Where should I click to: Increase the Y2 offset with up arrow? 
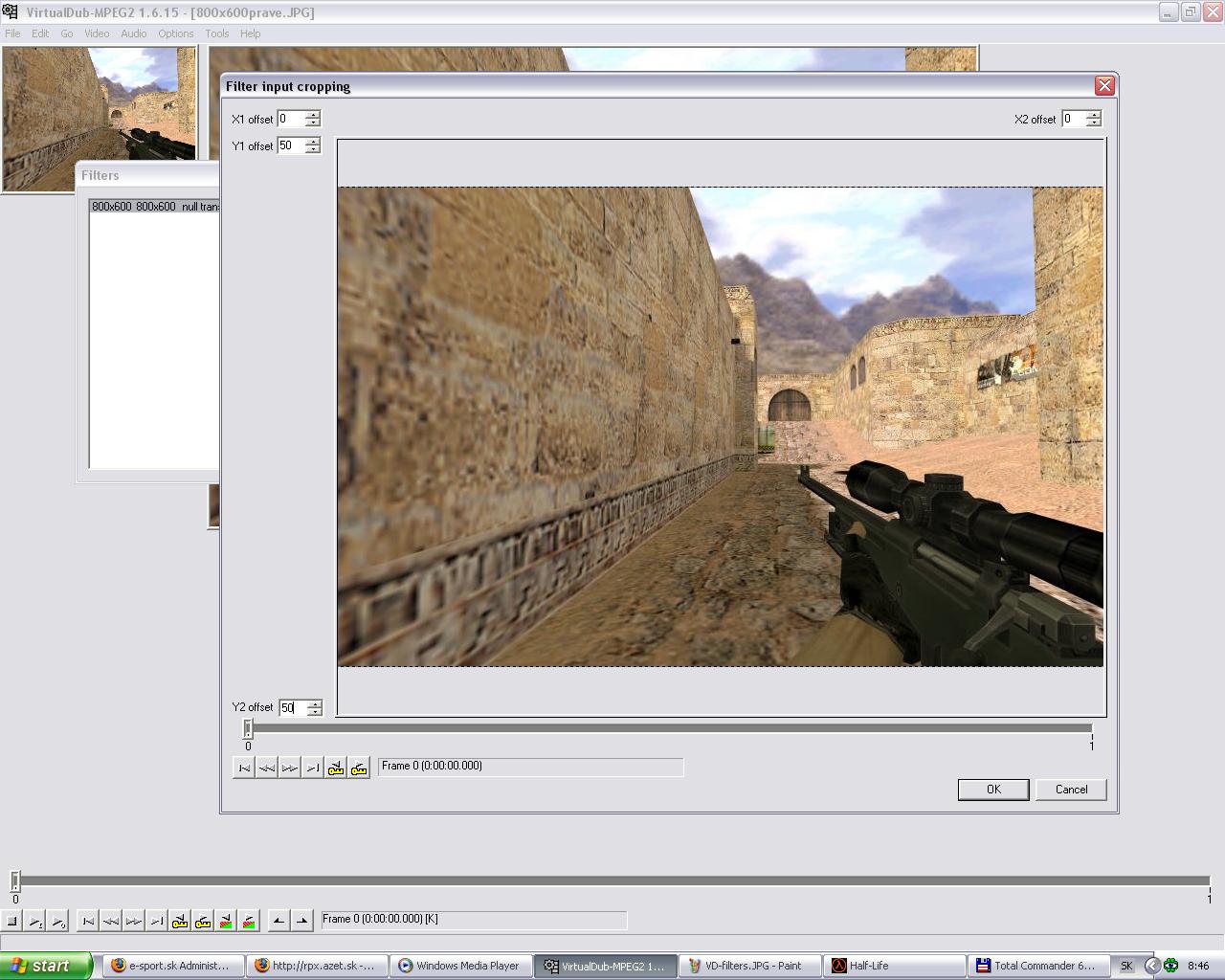[x=314, y=704]
